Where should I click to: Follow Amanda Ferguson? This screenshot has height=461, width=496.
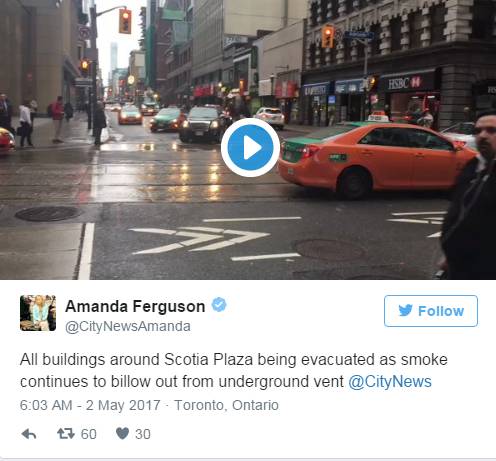431,311
